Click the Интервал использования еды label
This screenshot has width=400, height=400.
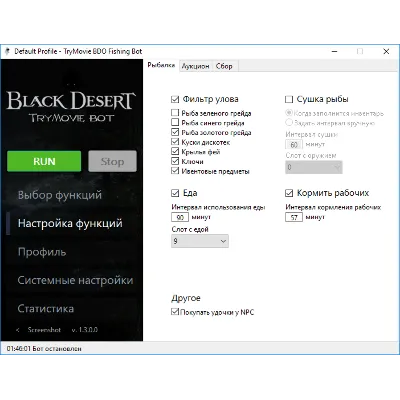[218, 207]
